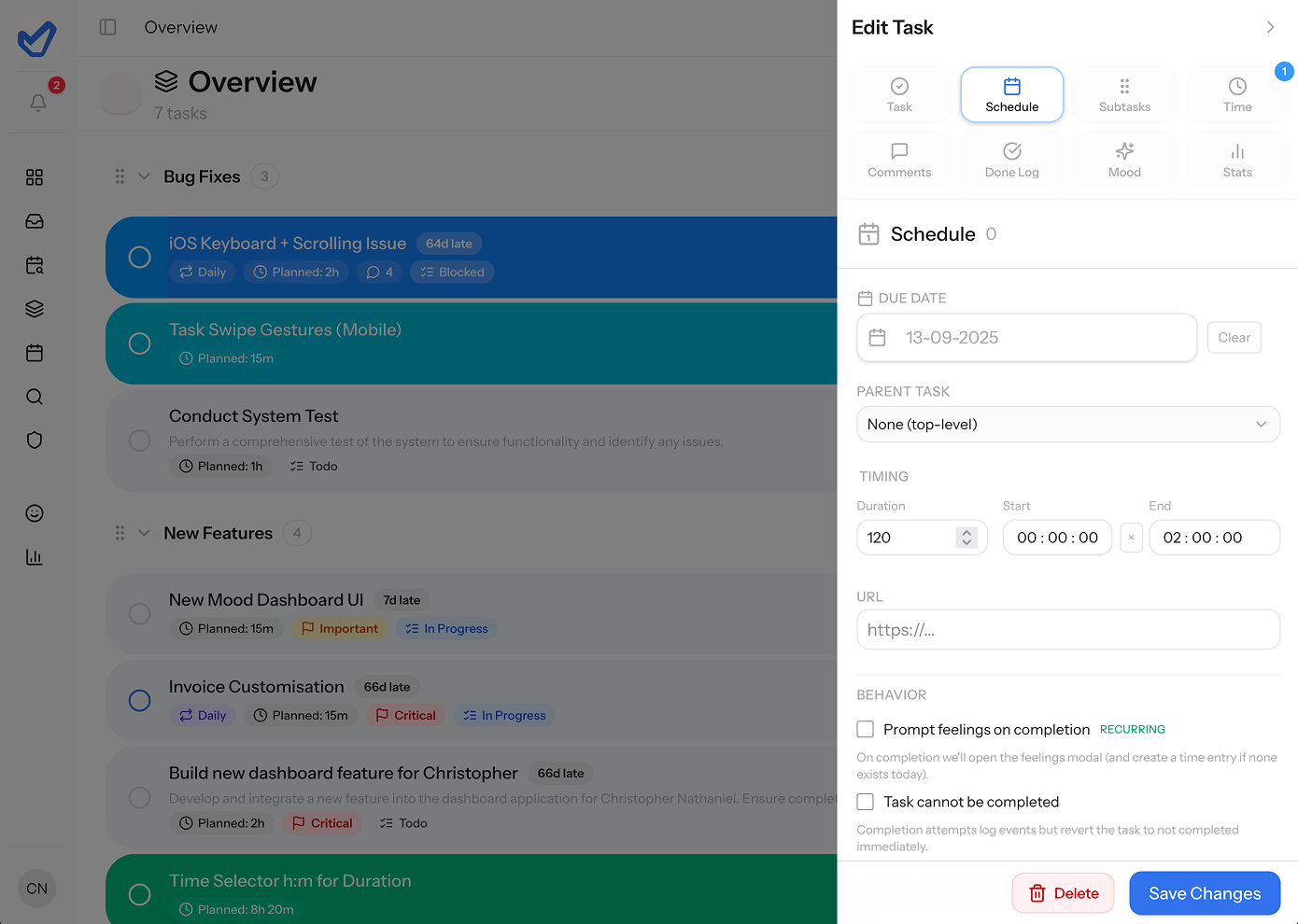Open the Mood tracker in the sidebar
The height and width of the screenshot is (924, 1298).
point(35,512)
